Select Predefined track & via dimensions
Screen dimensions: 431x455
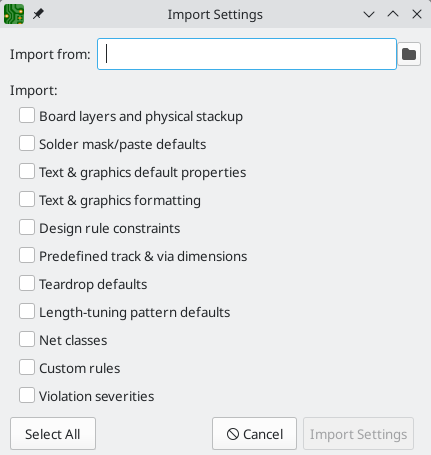[27, 256]
